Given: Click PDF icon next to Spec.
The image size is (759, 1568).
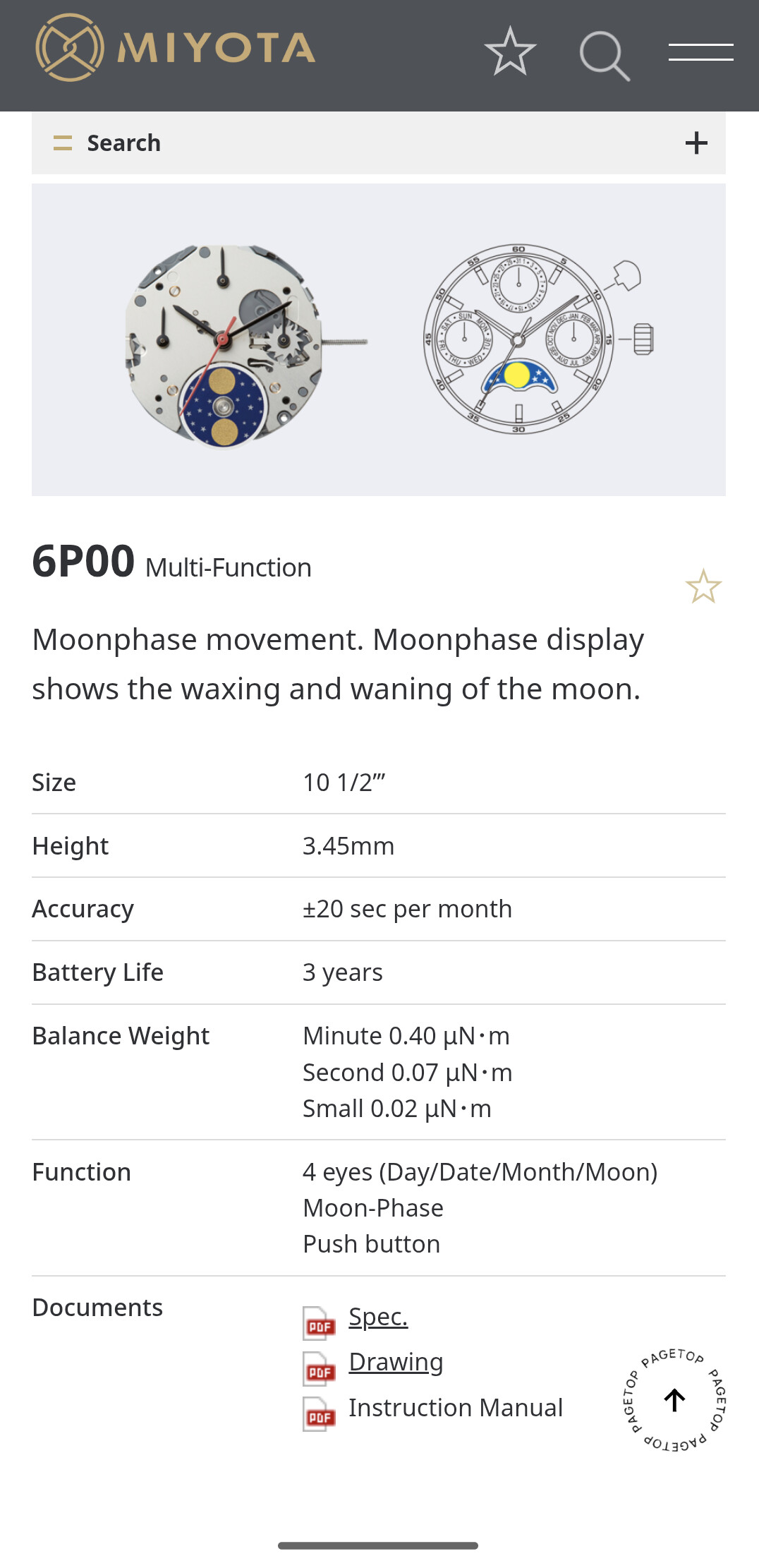Looking at the screenshot, I should coord(319,1323).
